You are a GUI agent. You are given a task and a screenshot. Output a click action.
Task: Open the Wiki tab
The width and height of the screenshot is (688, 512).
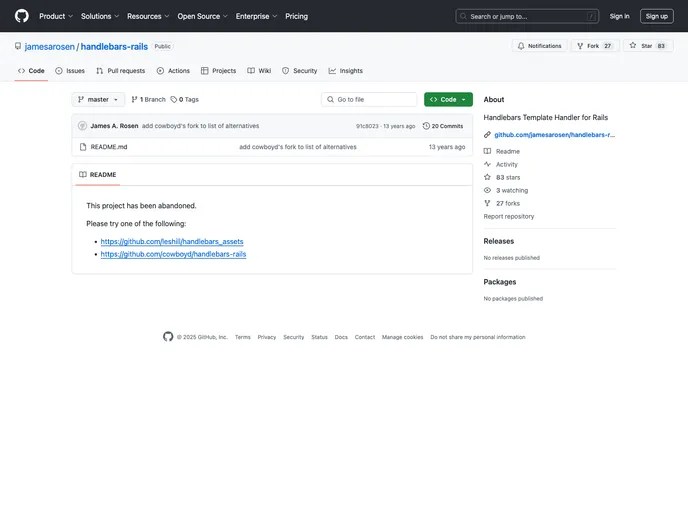[x=259, y=71]
